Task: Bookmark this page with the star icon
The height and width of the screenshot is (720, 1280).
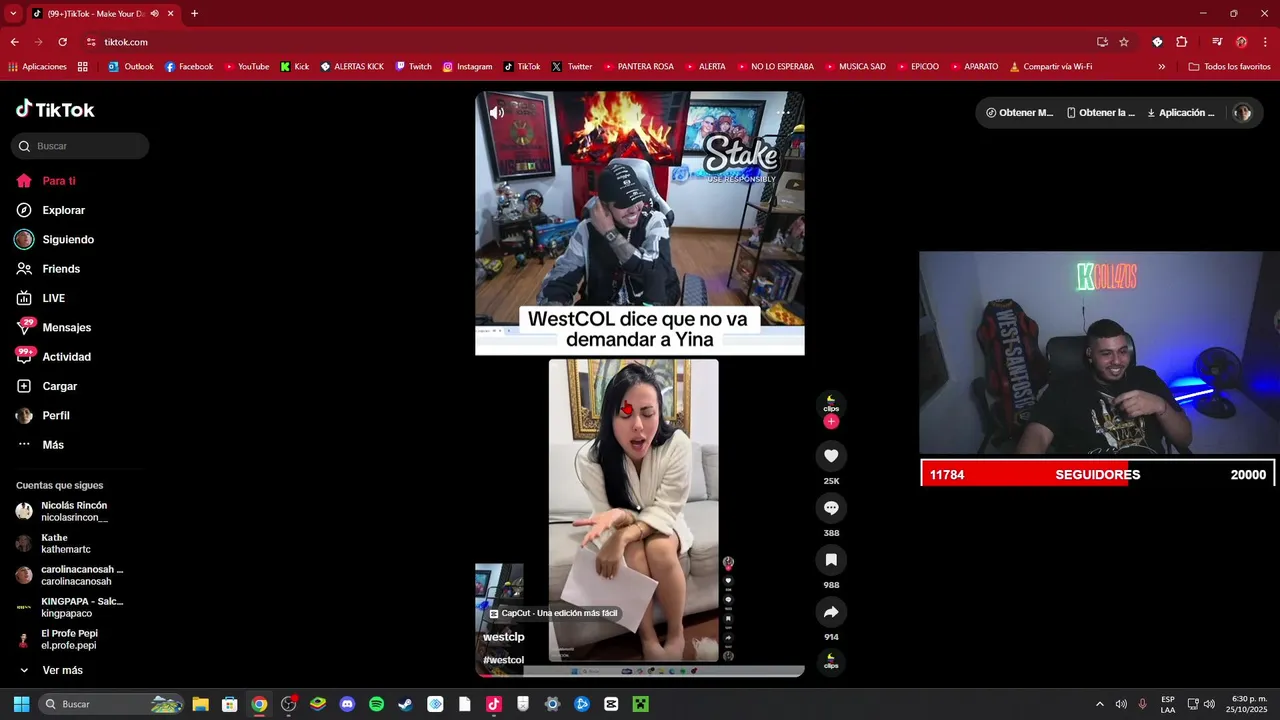Action: [1124, 42]
